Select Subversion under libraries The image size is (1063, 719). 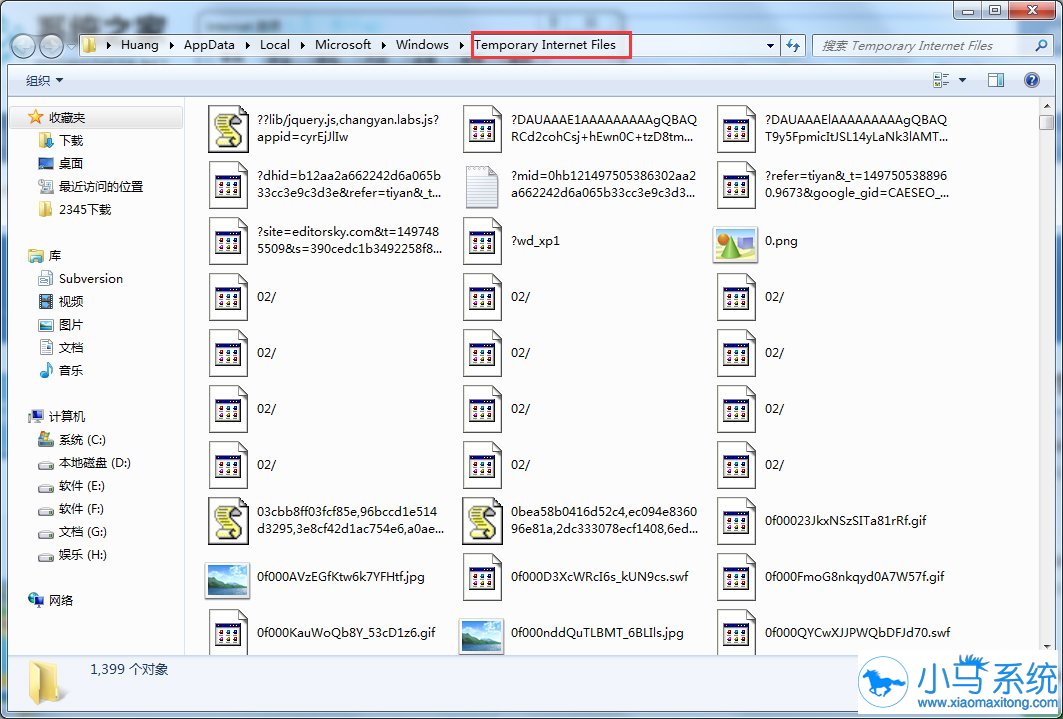click(81, 279)
